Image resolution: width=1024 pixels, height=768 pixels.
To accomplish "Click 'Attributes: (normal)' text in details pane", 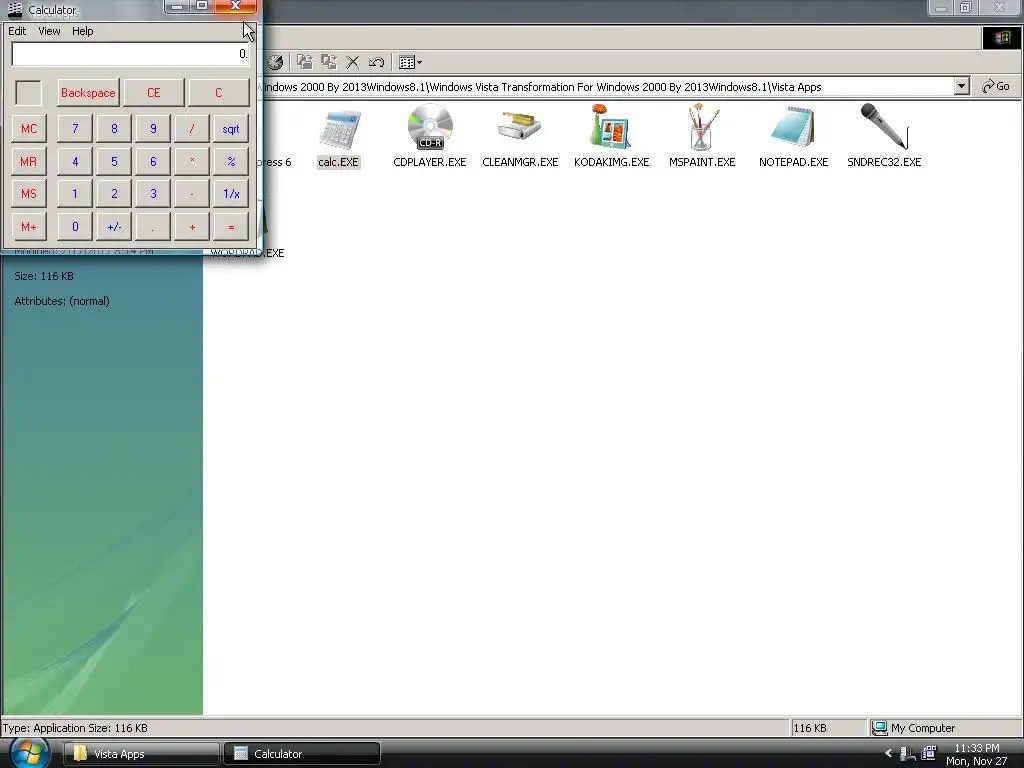I will tap(62, 301).
